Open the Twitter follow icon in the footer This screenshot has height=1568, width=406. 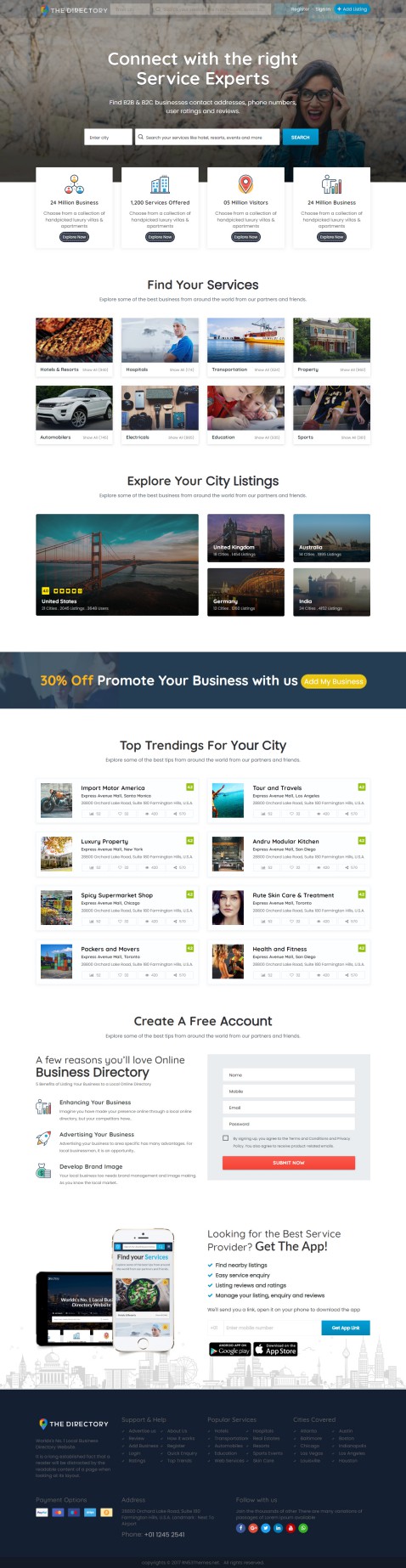click(x=265, y=1527)
